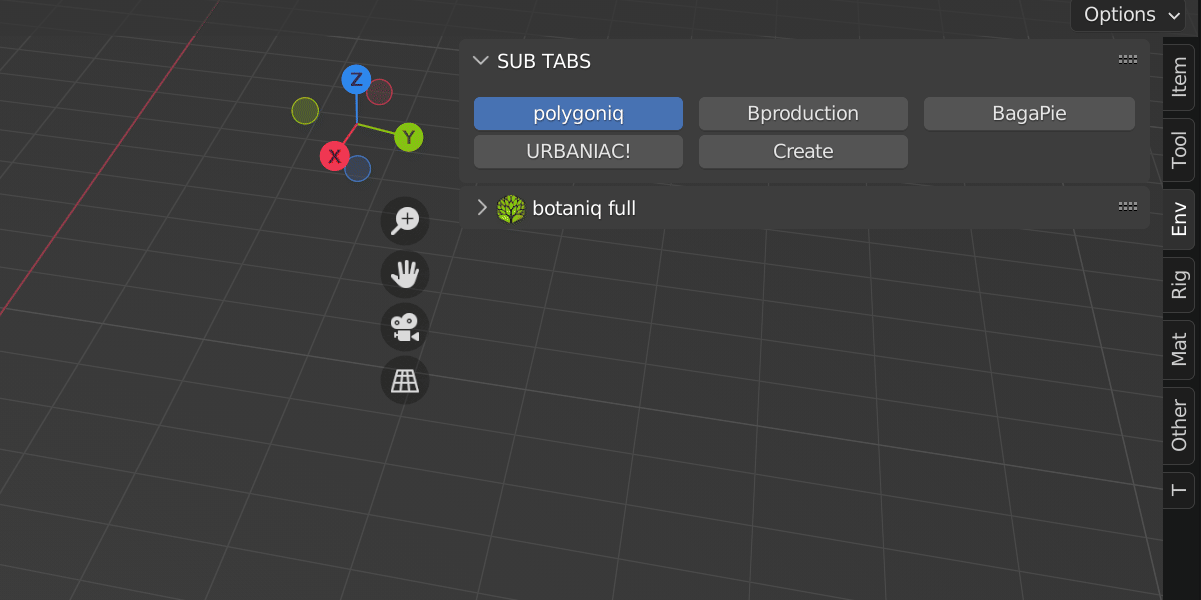Click the botaniq tree logo icon

511,208
